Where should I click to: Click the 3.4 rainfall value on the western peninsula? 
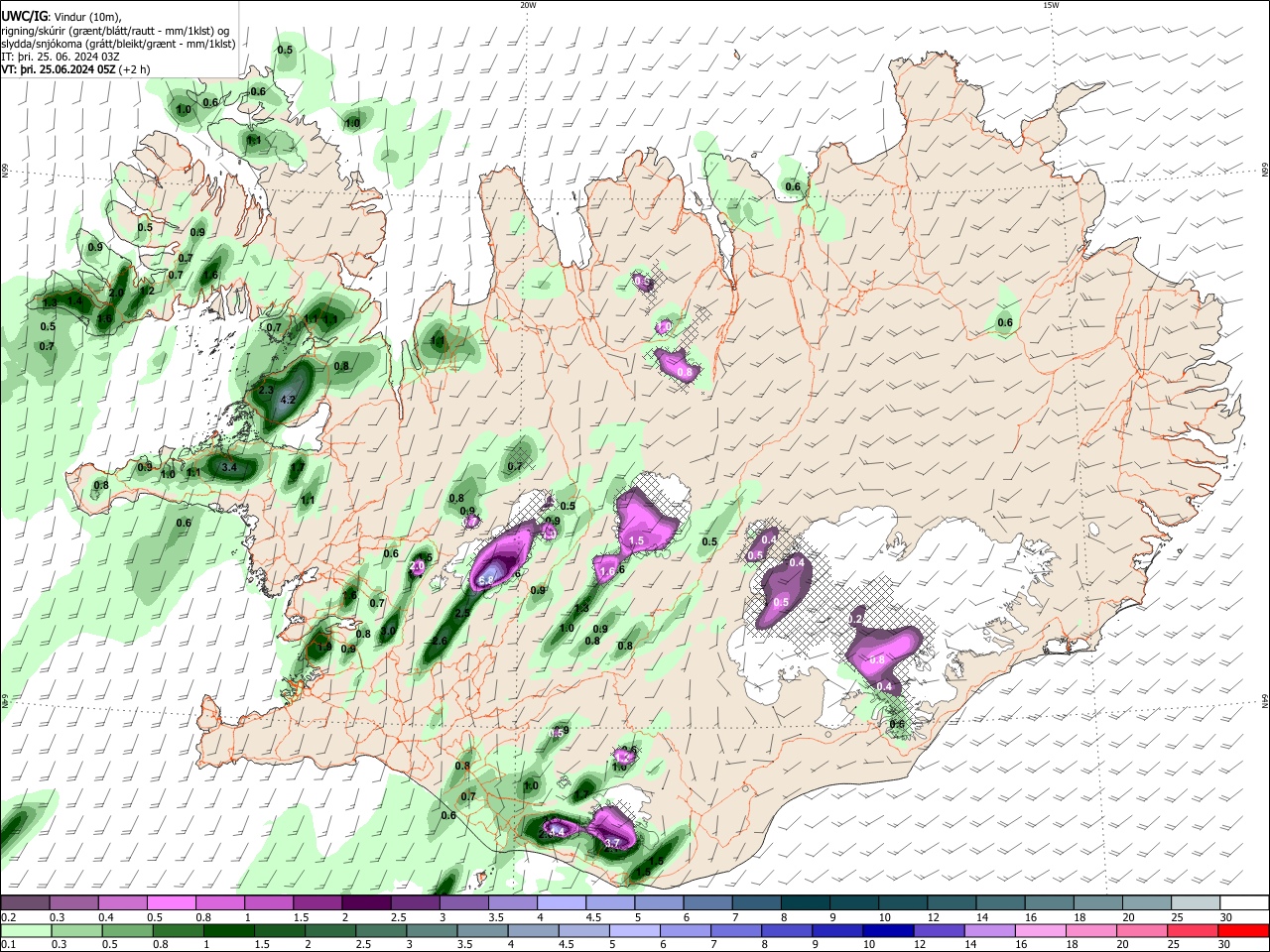229,466
